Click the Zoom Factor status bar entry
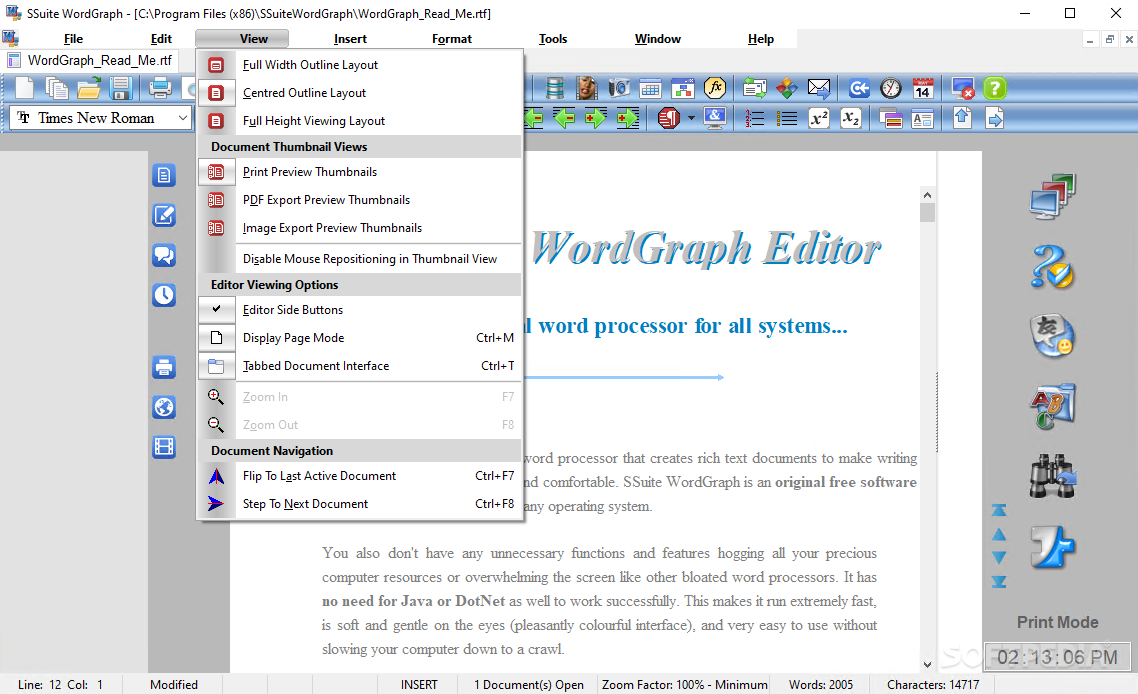This screenshot has height=694, width=1138. click(684, 685)
